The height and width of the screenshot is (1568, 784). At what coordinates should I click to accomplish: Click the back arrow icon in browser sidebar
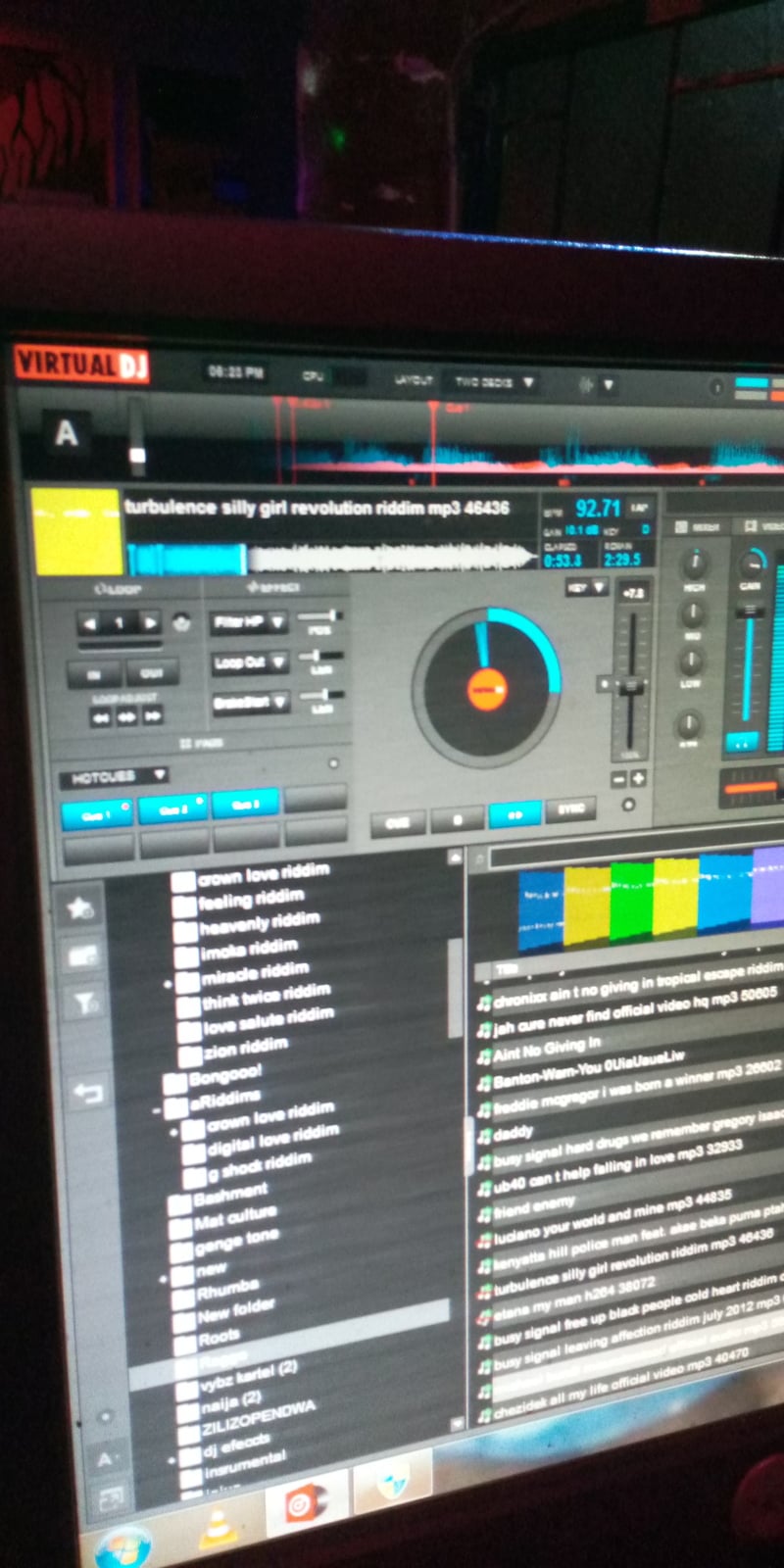click(x=87, y=1091)
